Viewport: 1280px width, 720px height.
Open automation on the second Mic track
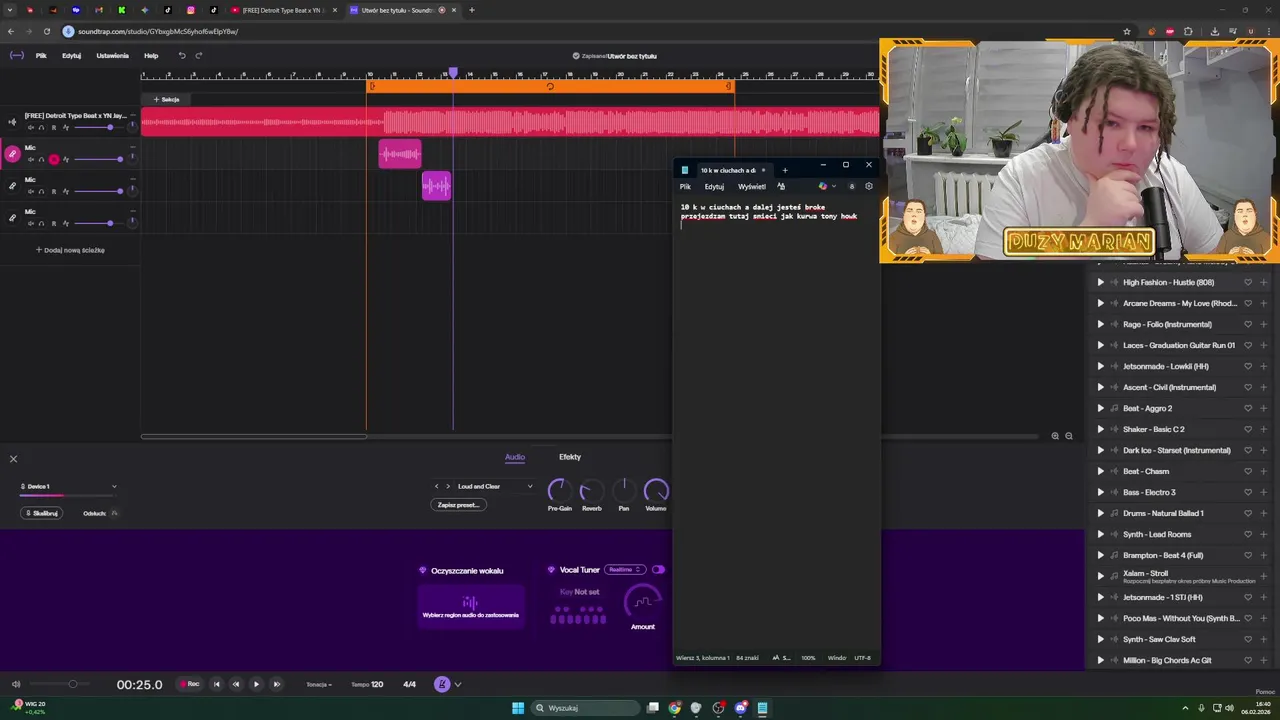pyautogui.click(x=66, y=191)
